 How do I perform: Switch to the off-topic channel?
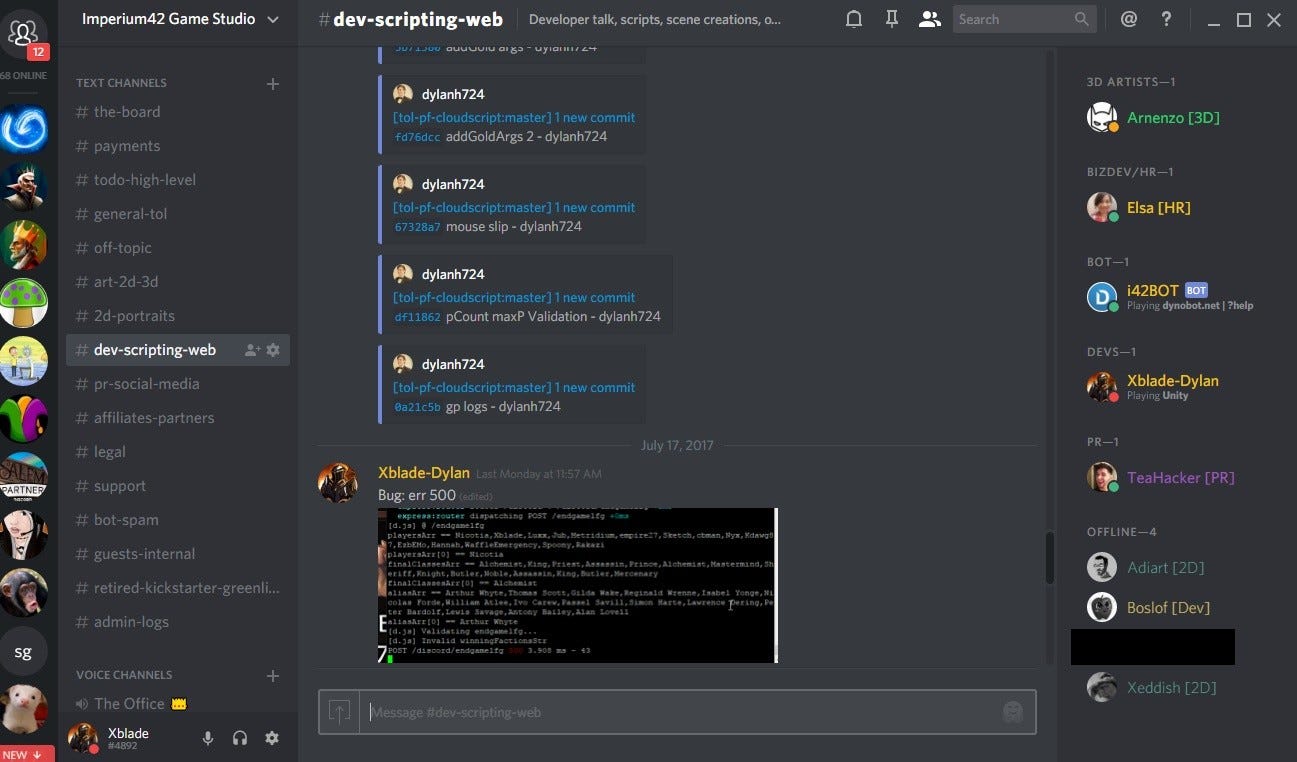[178, 248]
